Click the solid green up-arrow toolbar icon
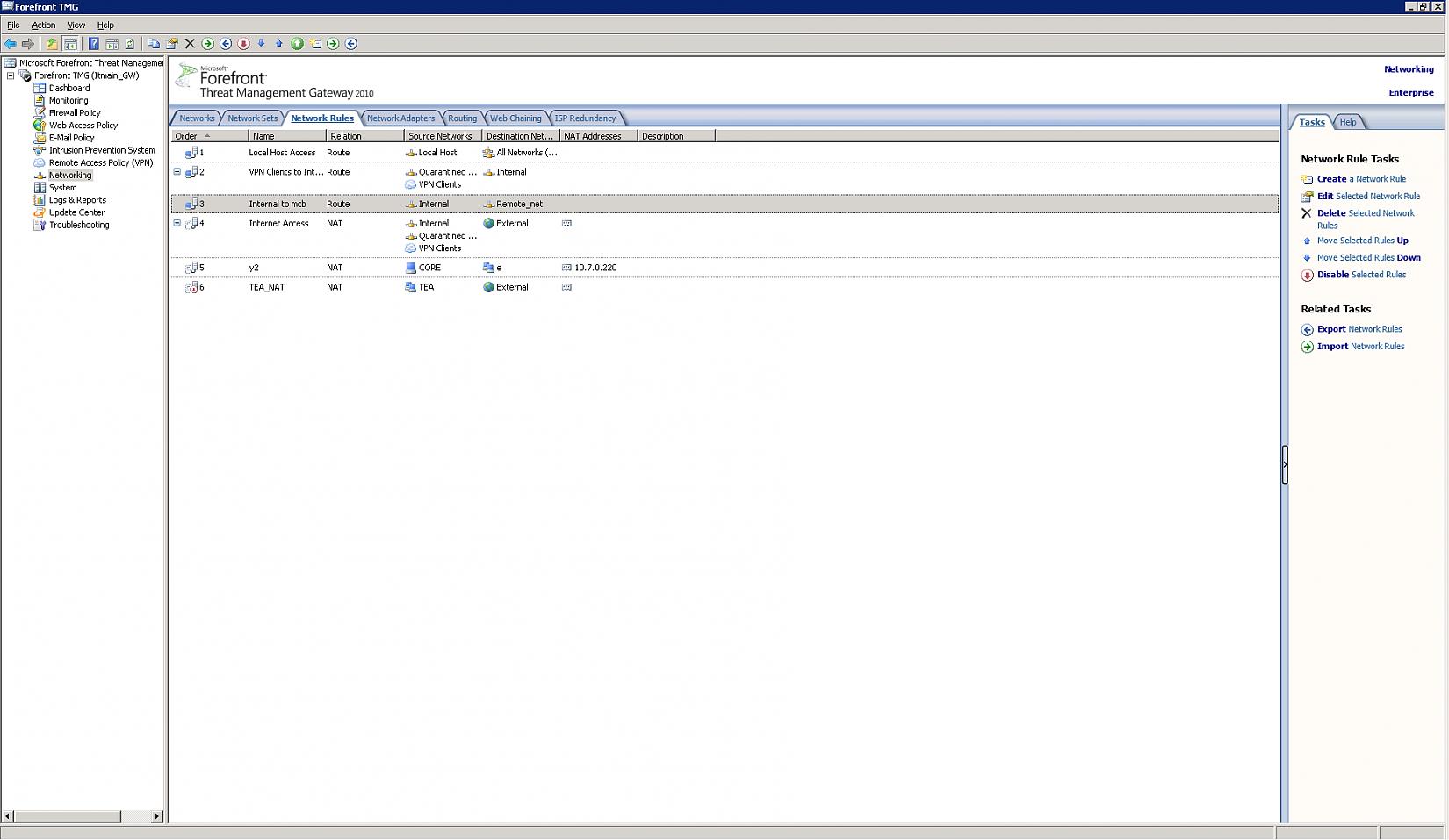This screenshot has width=1449, height=840. click(x=297, y=44)
